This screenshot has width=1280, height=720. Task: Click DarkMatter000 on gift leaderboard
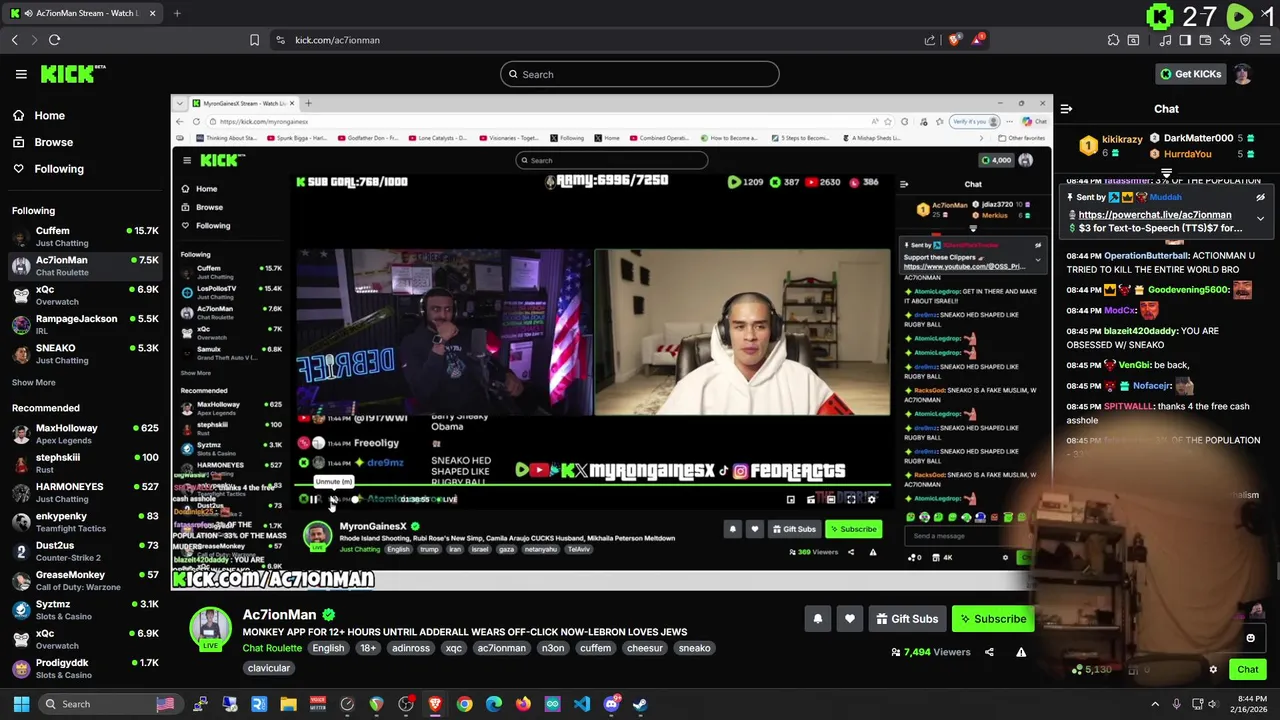pyautogui.click(x=1198, y=138)
